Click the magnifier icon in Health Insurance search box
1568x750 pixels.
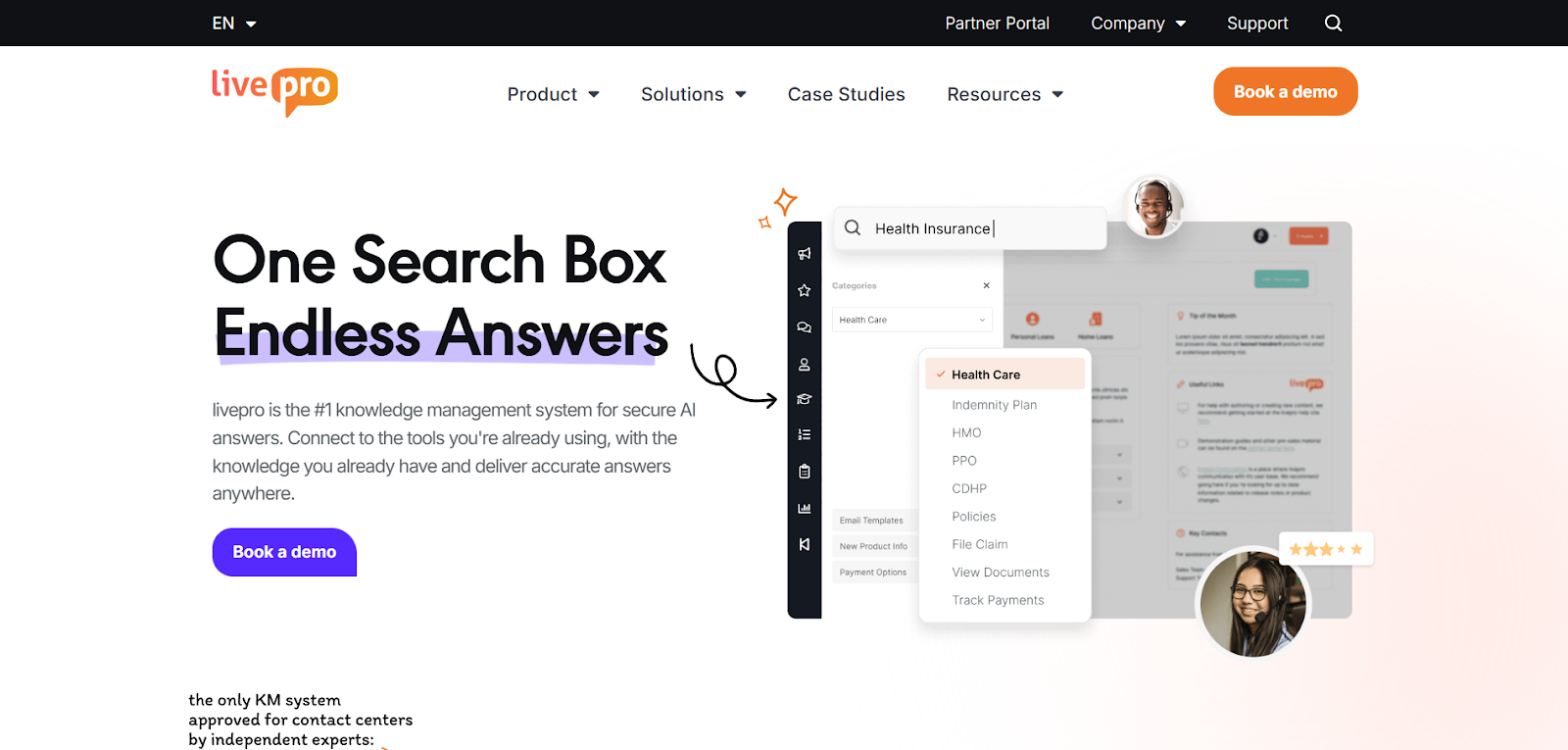coord(853,227)
